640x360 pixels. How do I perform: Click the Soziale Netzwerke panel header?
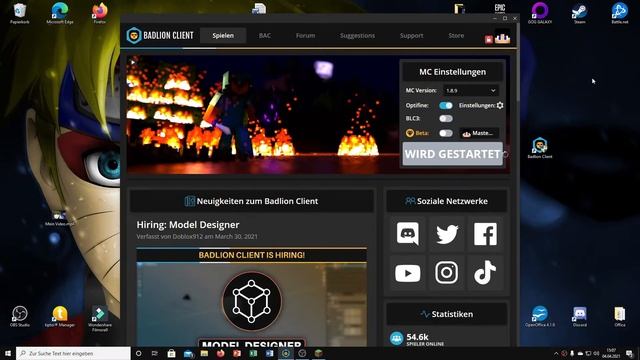pos(447,201)
